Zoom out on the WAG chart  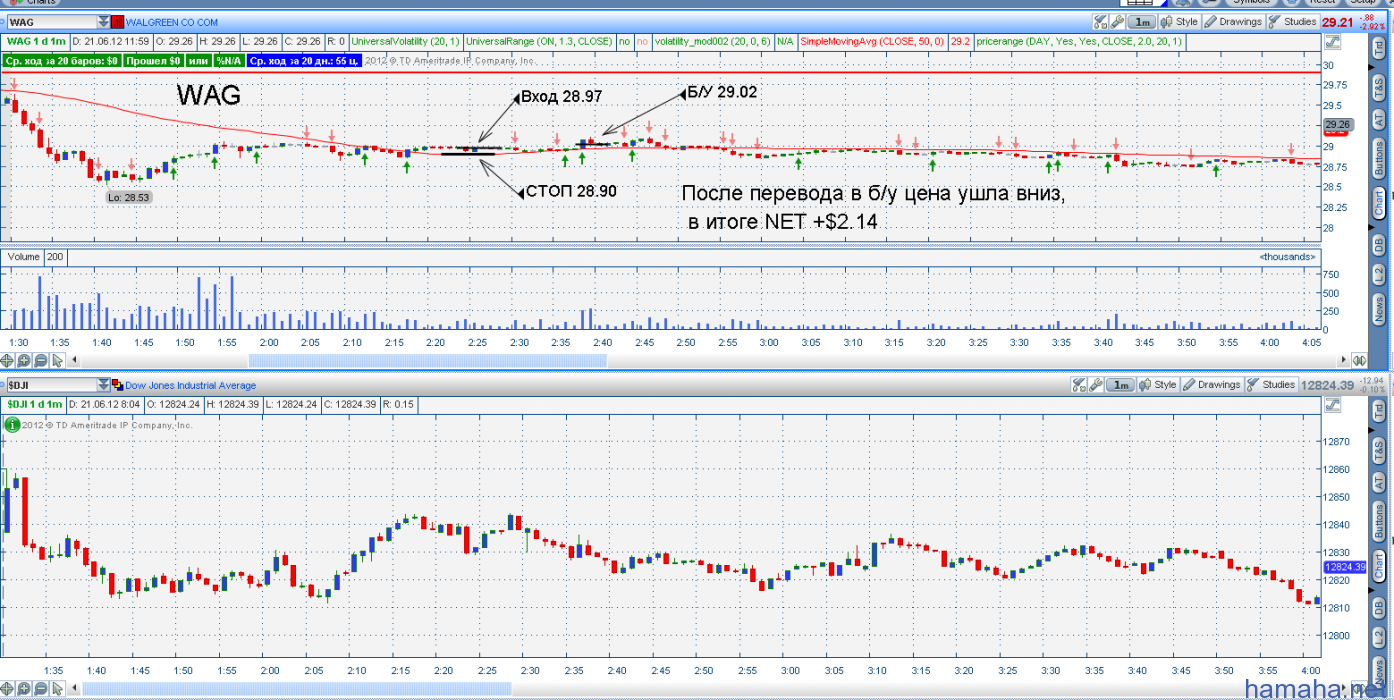(x=41, y=360)
